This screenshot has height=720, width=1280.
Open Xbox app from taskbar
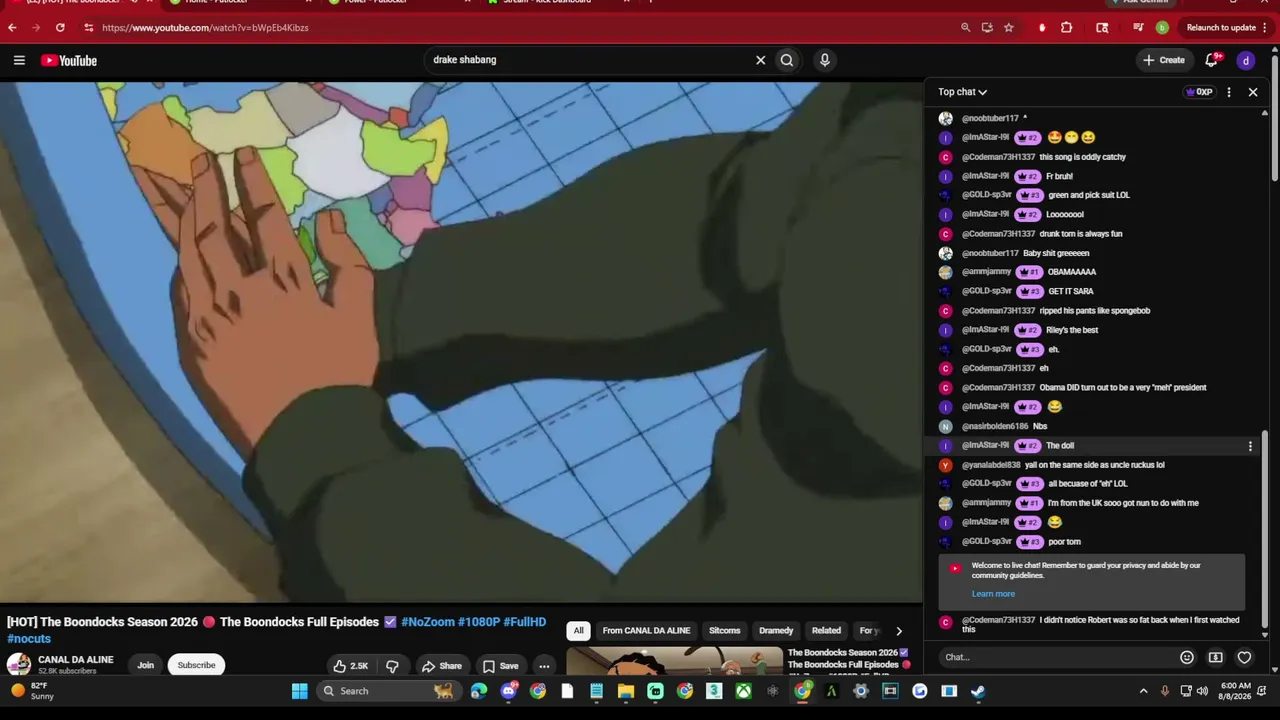[744, 691]
